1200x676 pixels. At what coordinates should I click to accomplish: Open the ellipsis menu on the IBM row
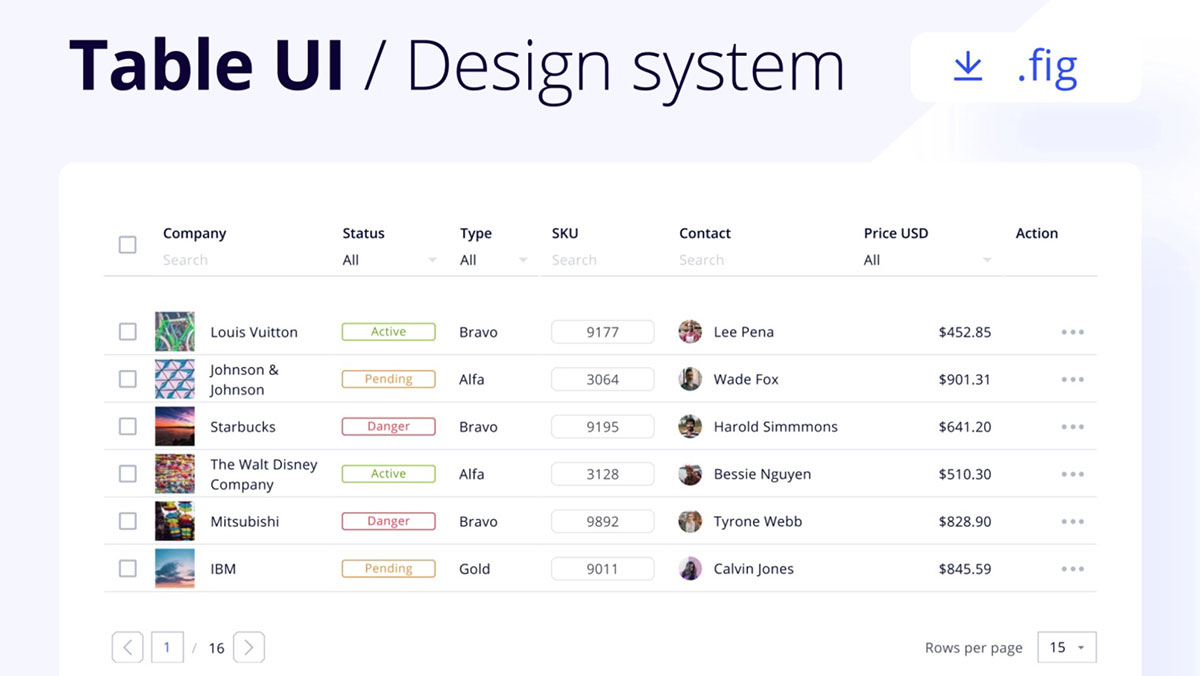coord(1072,568)
